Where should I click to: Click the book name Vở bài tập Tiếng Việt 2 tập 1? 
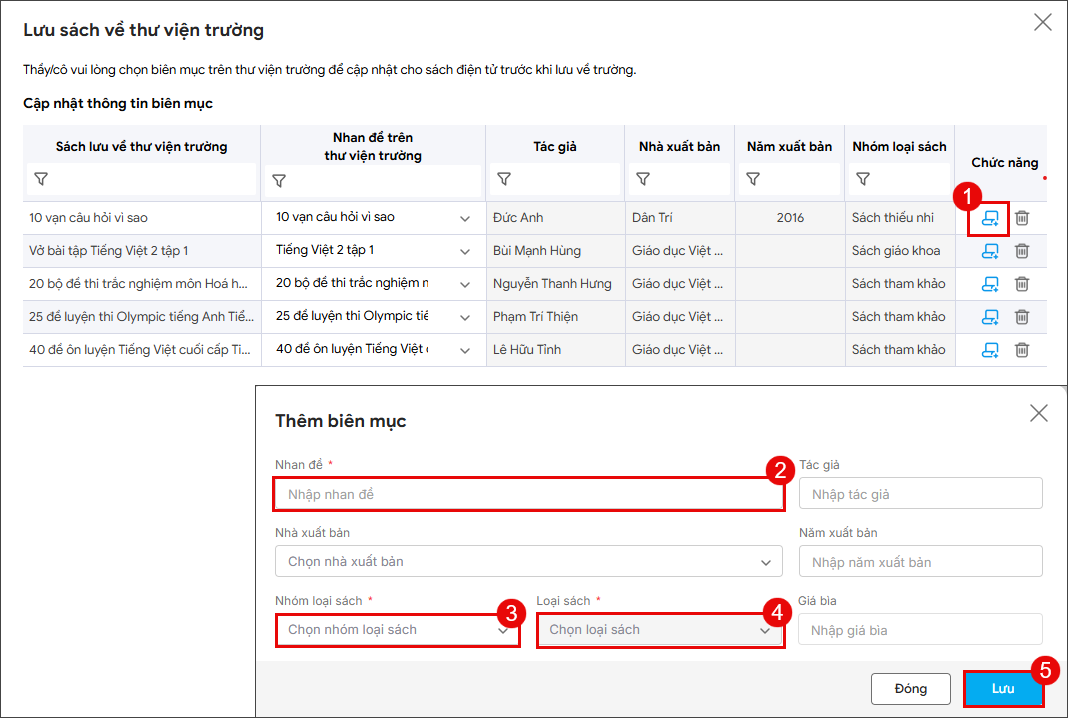click(109, 251)
